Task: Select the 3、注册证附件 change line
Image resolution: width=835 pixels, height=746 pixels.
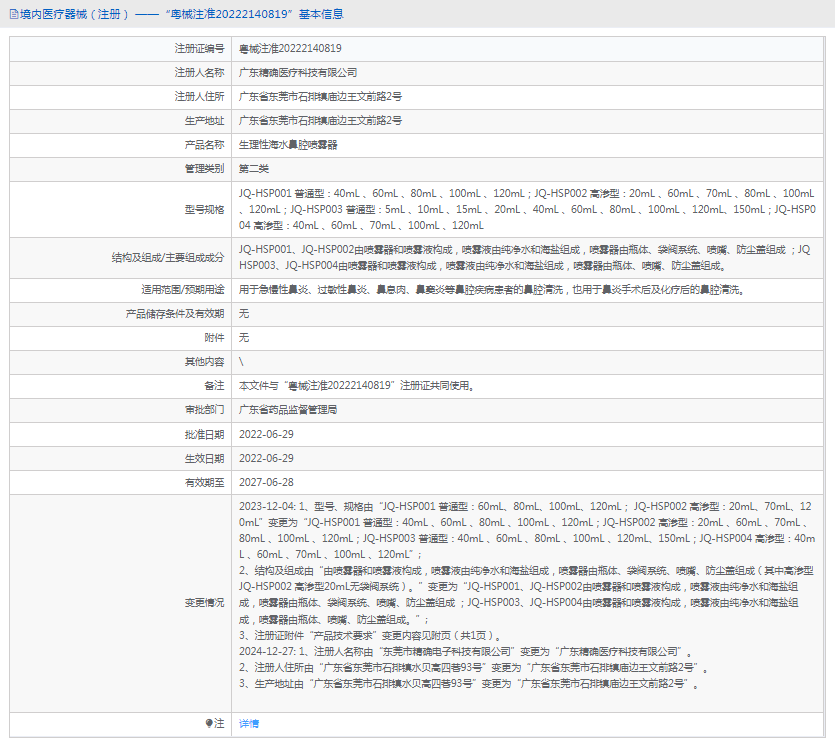Action: click(x=370, y=635)
